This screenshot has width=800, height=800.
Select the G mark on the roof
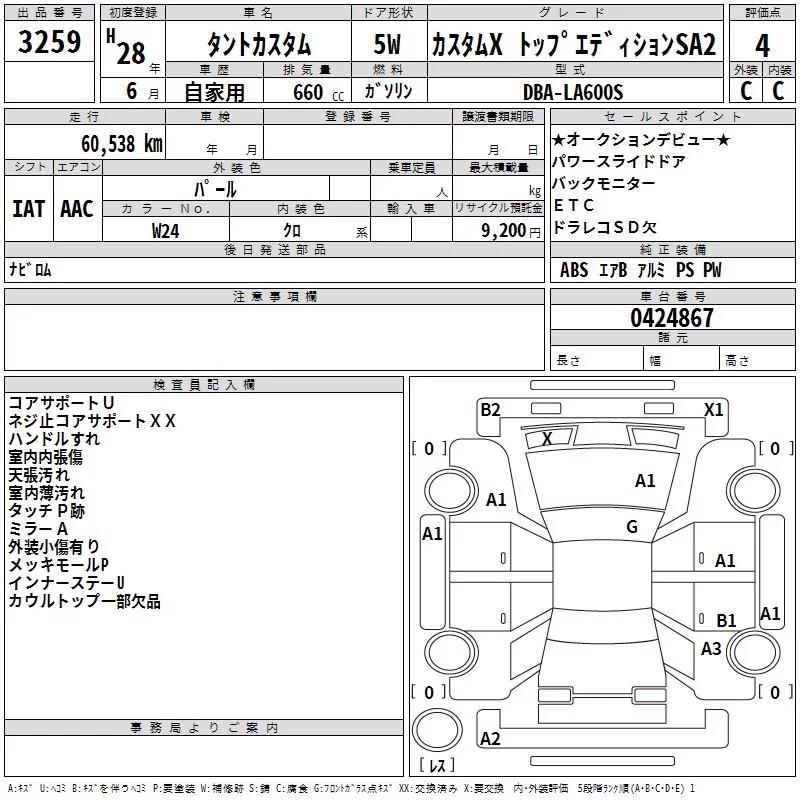(x=631, y=527)
